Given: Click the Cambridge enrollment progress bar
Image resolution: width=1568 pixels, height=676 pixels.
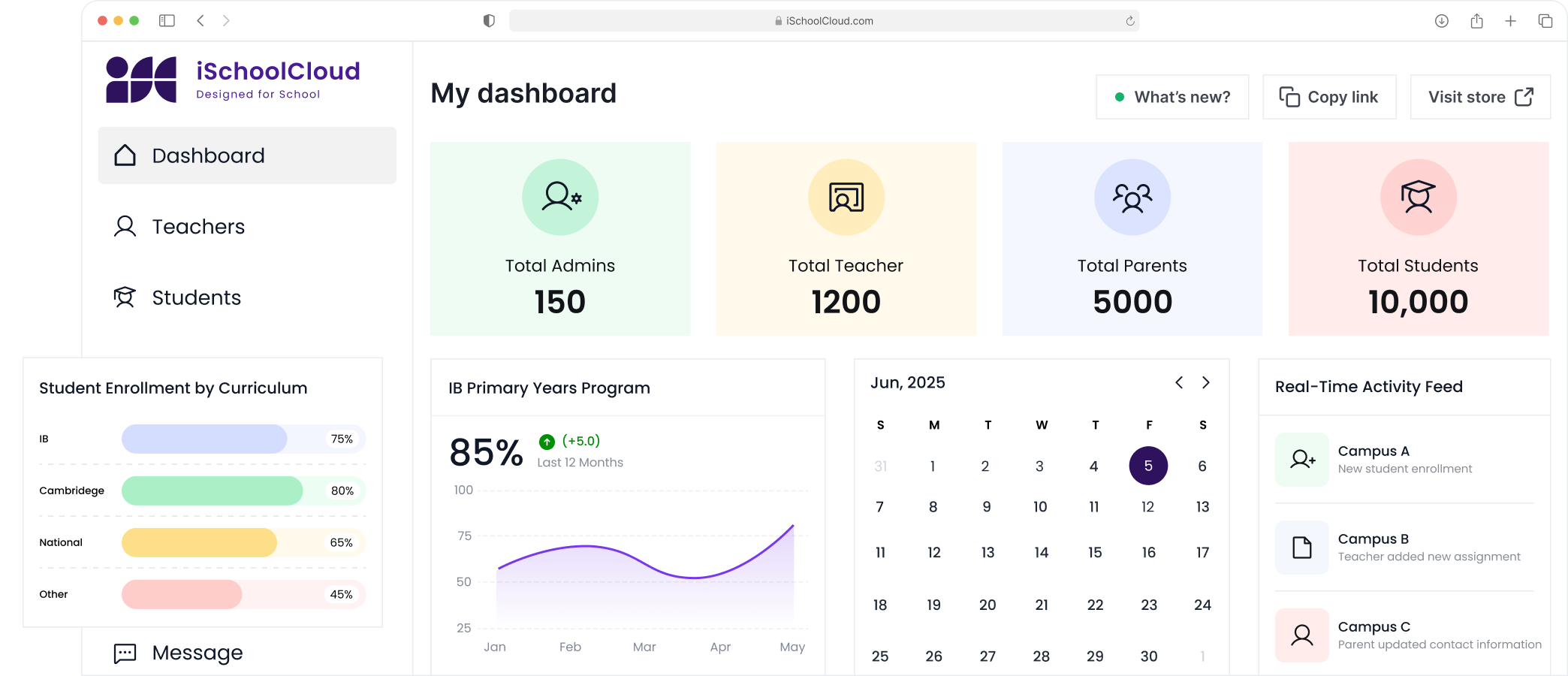Looking at the screenshot, I should (x=243, y=491).
